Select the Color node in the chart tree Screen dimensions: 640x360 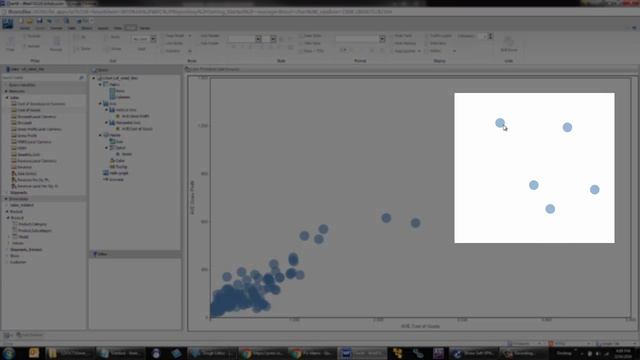click(117, 161)
